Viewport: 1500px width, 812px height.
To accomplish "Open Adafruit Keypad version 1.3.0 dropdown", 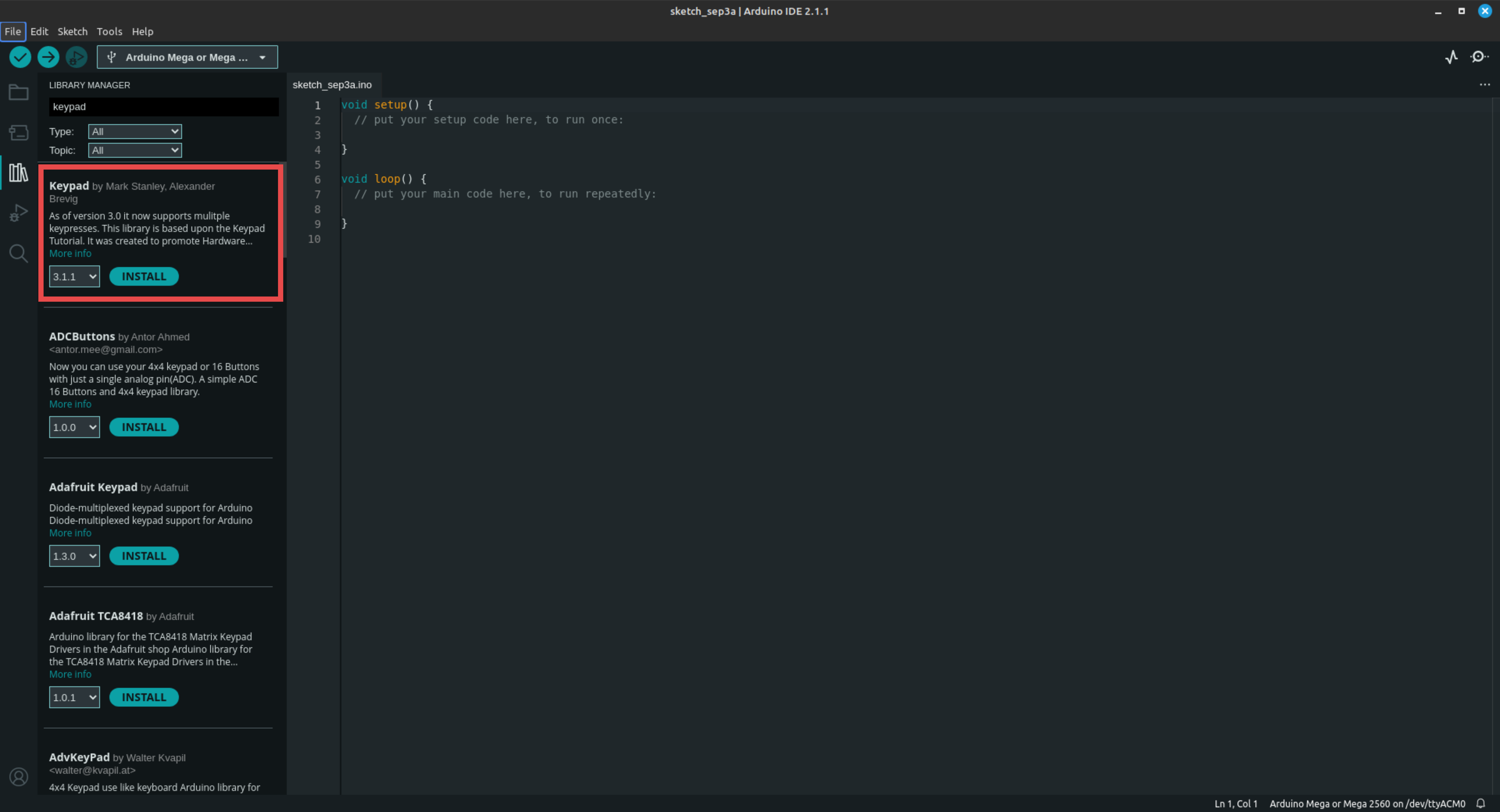I will 74,556.
